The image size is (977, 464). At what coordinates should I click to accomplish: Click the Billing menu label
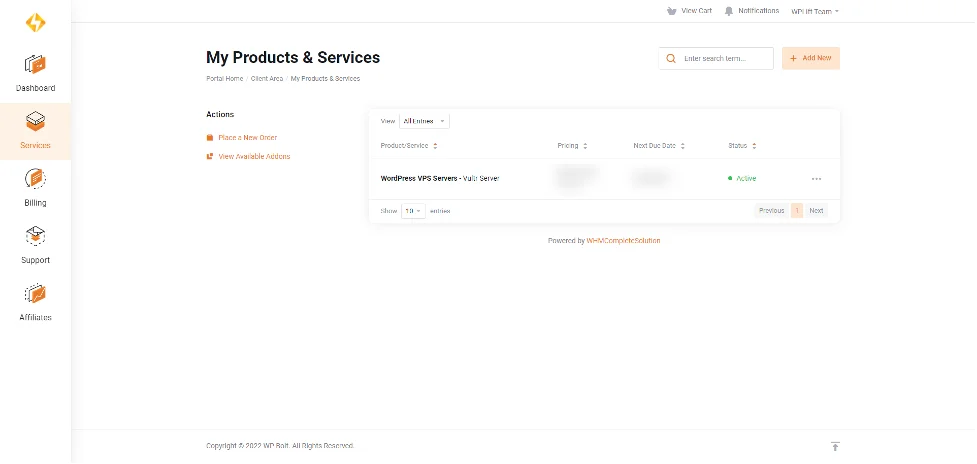click(36, 203)
